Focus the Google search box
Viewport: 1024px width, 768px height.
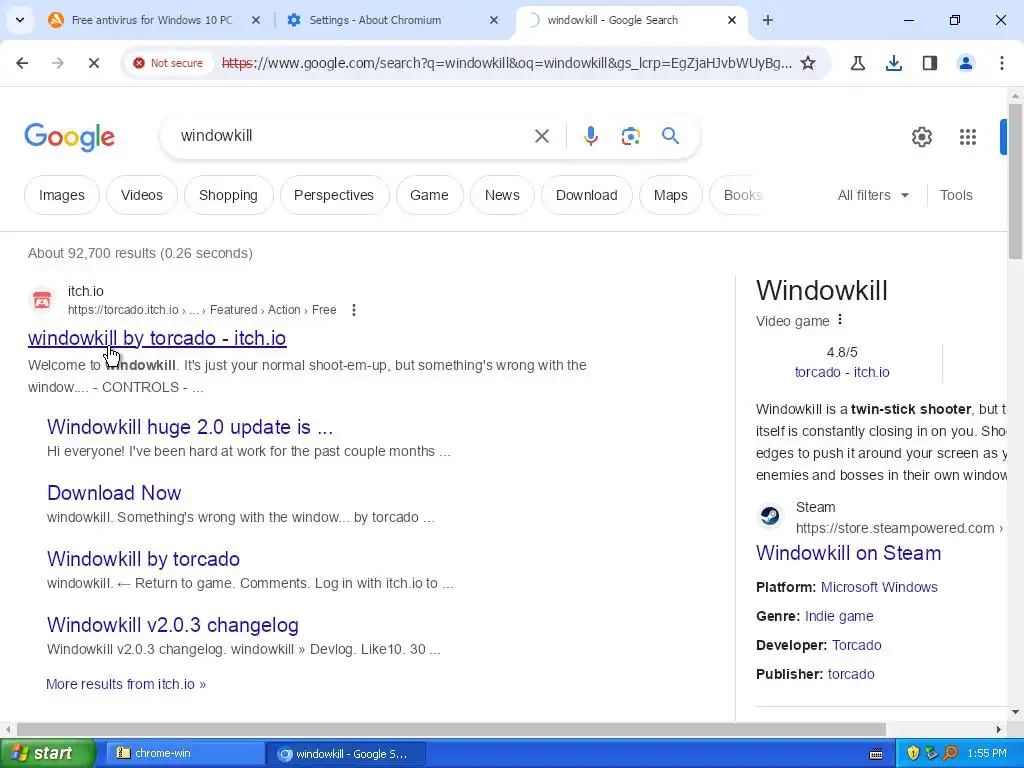point(353,136)
